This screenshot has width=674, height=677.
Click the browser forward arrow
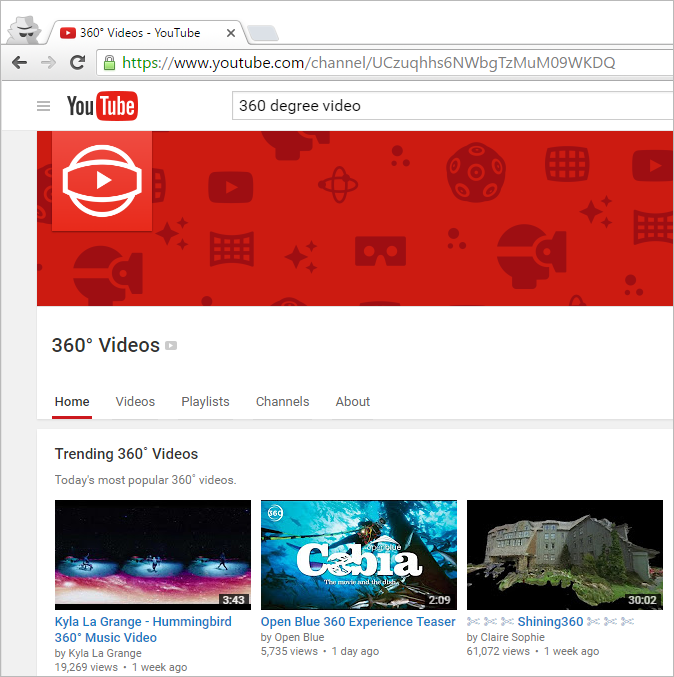pyautogui.click(x=48, y=63)
